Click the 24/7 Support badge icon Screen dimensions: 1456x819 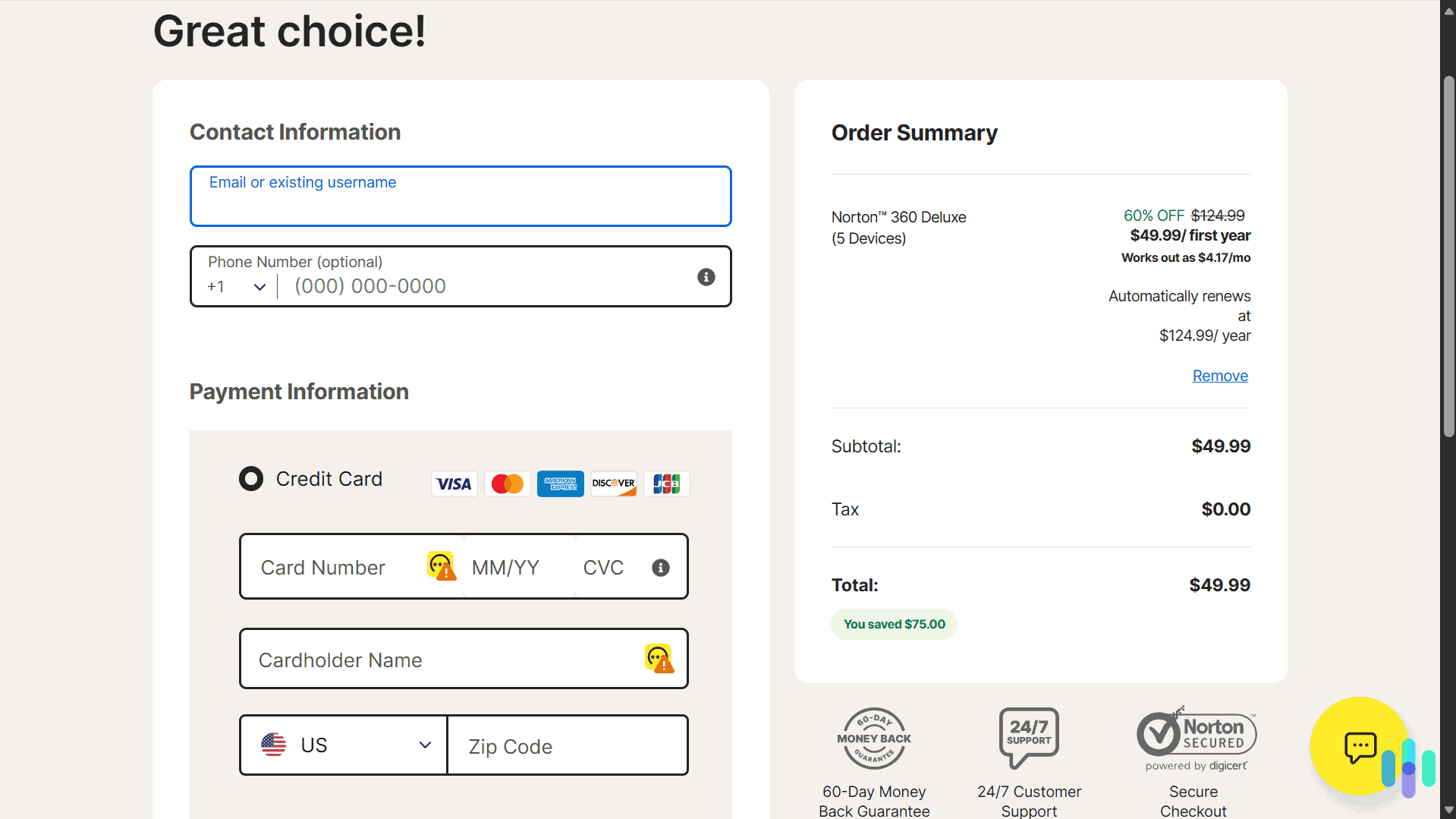click(x=1029, y=738)
